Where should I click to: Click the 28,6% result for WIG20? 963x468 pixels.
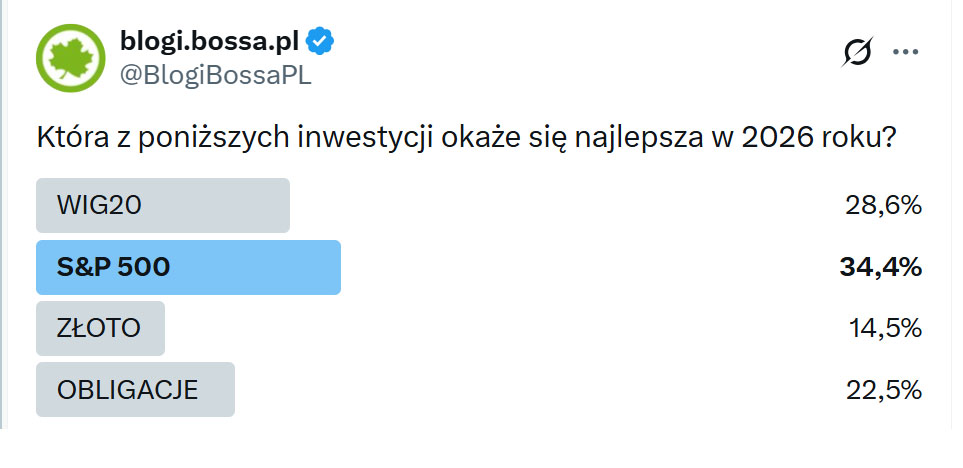pyautogui.click(x=882, y=205)
